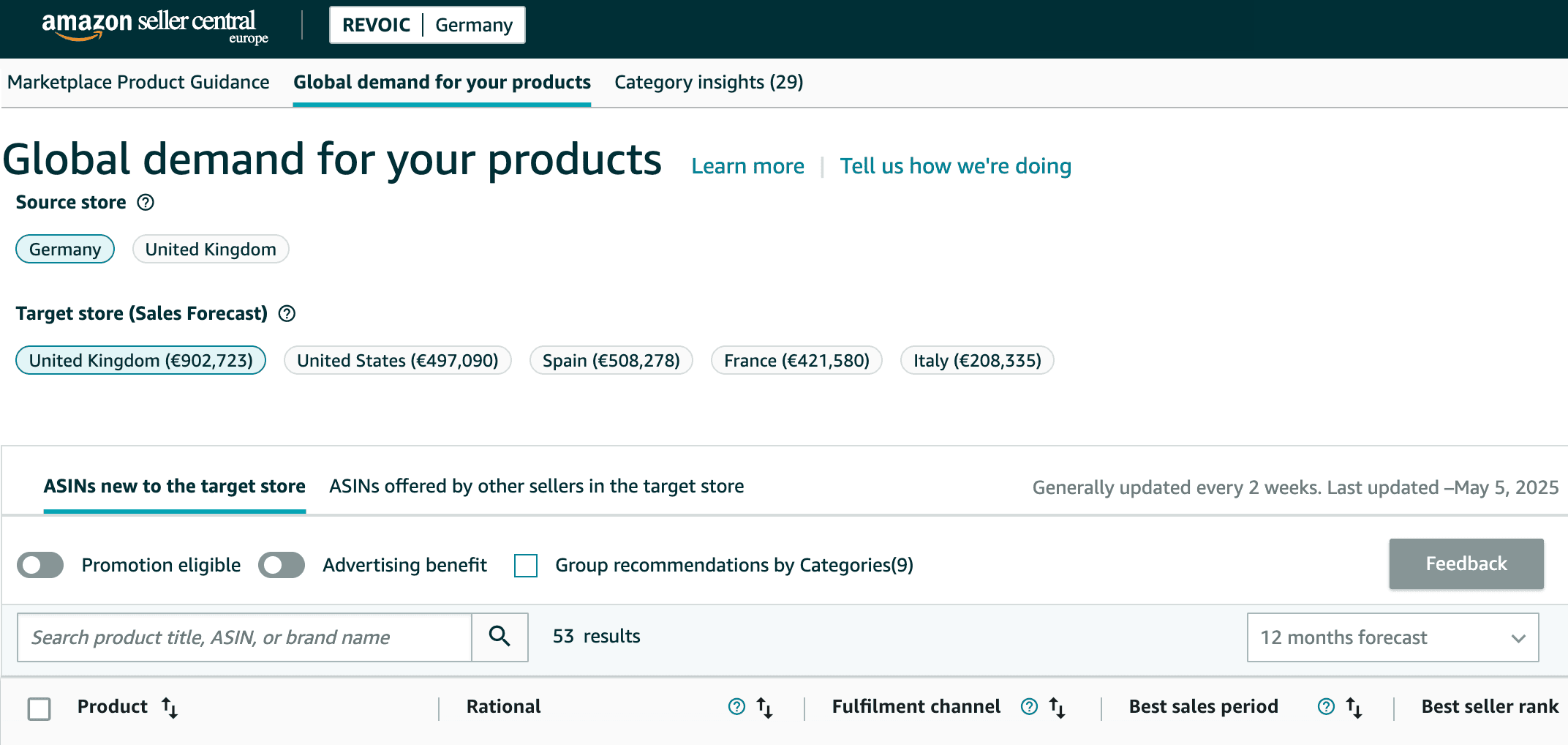Select Germany as source store
1568x745 pixels.
65,249
